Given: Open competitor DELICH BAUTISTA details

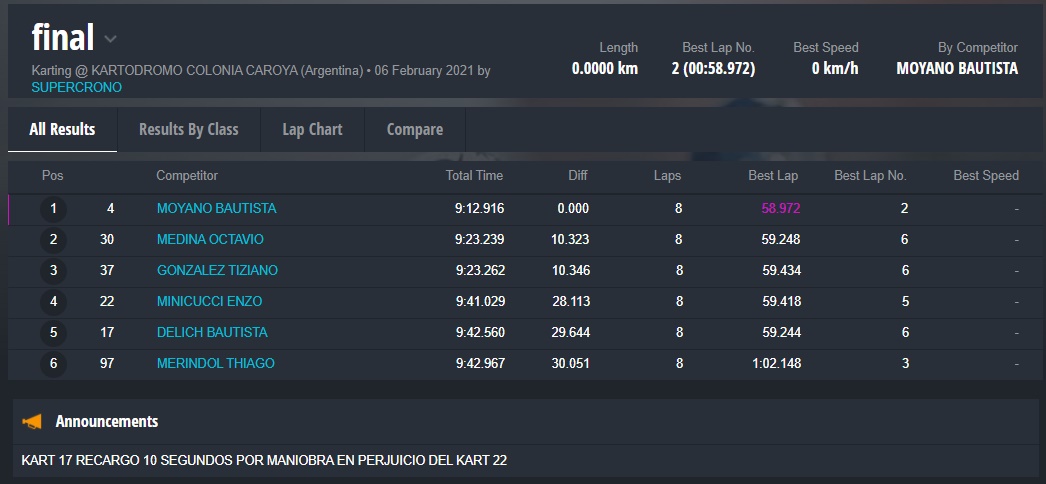Looking at the screenshot, I should [x=212, y=333].
